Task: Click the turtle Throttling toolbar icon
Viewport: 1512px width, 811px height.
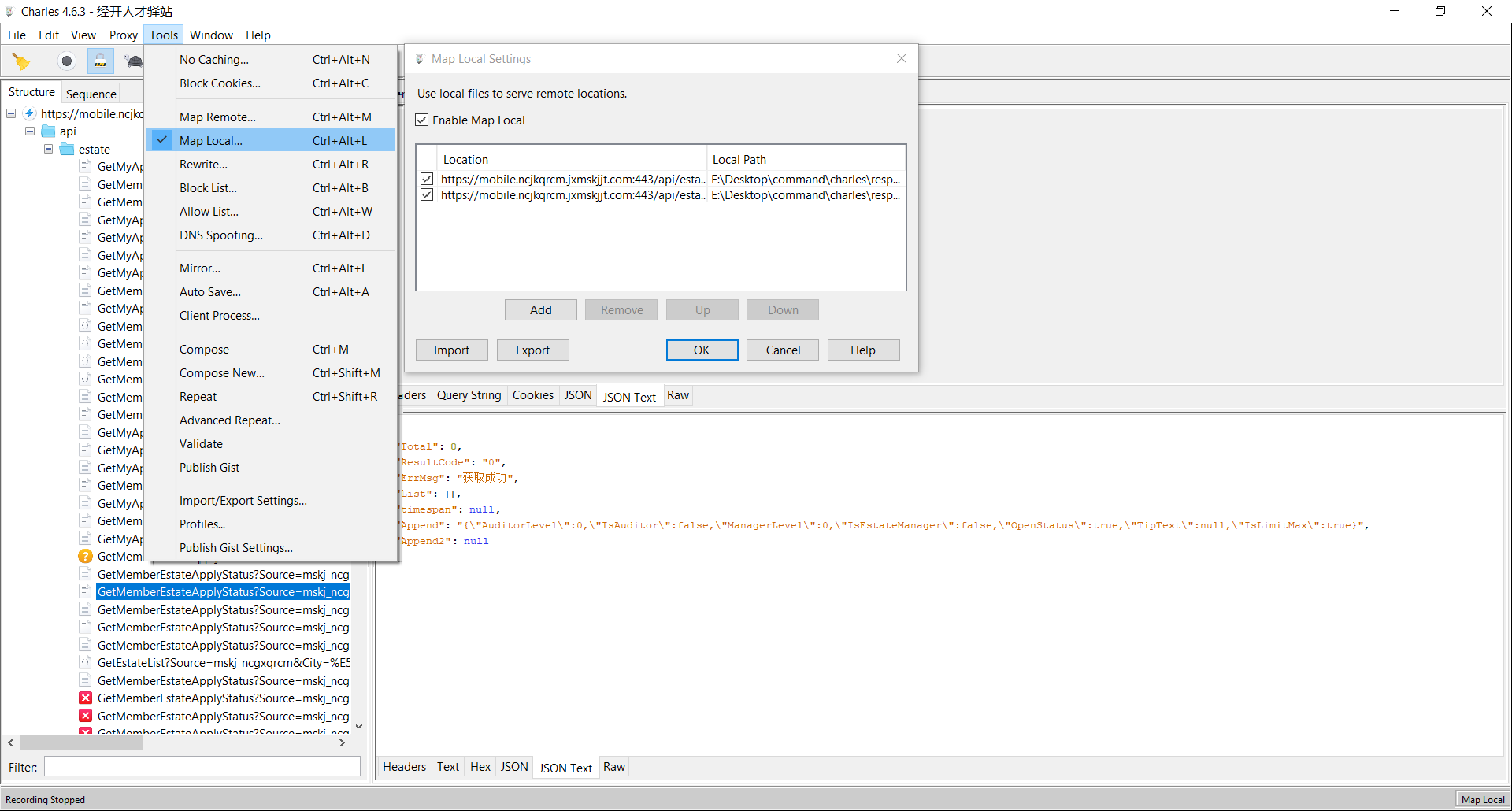Action: tap(134, 61)
